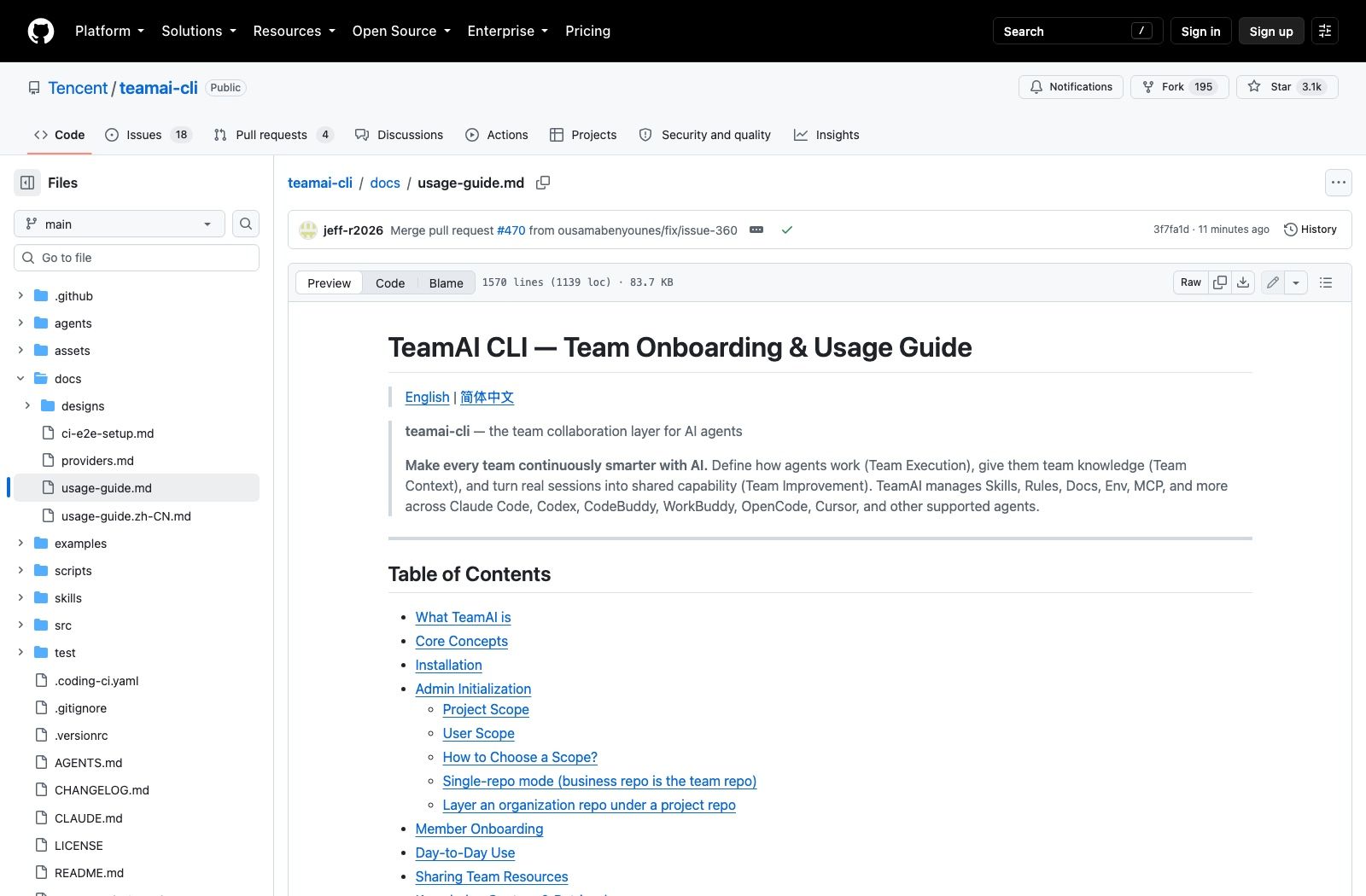Image resolution: width=1366 pixels, height=896 pixels.
Task: Open the AGENTS.md file
Action: [x=88, y=763]
